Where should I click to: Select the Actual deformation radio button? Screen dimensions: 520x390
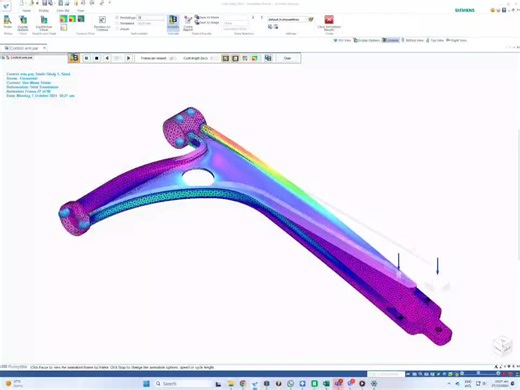click(x=117, y=29)
